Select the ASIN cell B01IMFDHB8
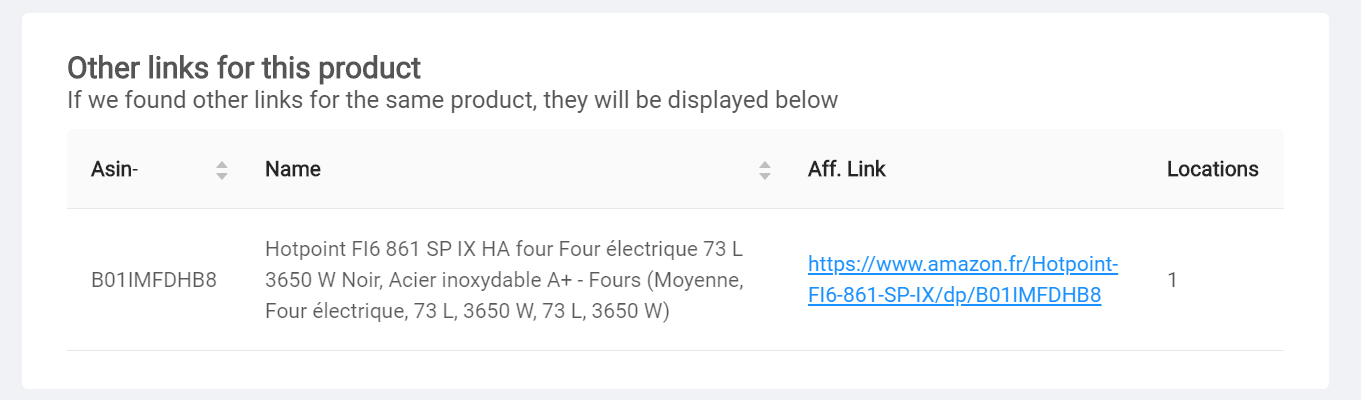 [x=154, y=280]
